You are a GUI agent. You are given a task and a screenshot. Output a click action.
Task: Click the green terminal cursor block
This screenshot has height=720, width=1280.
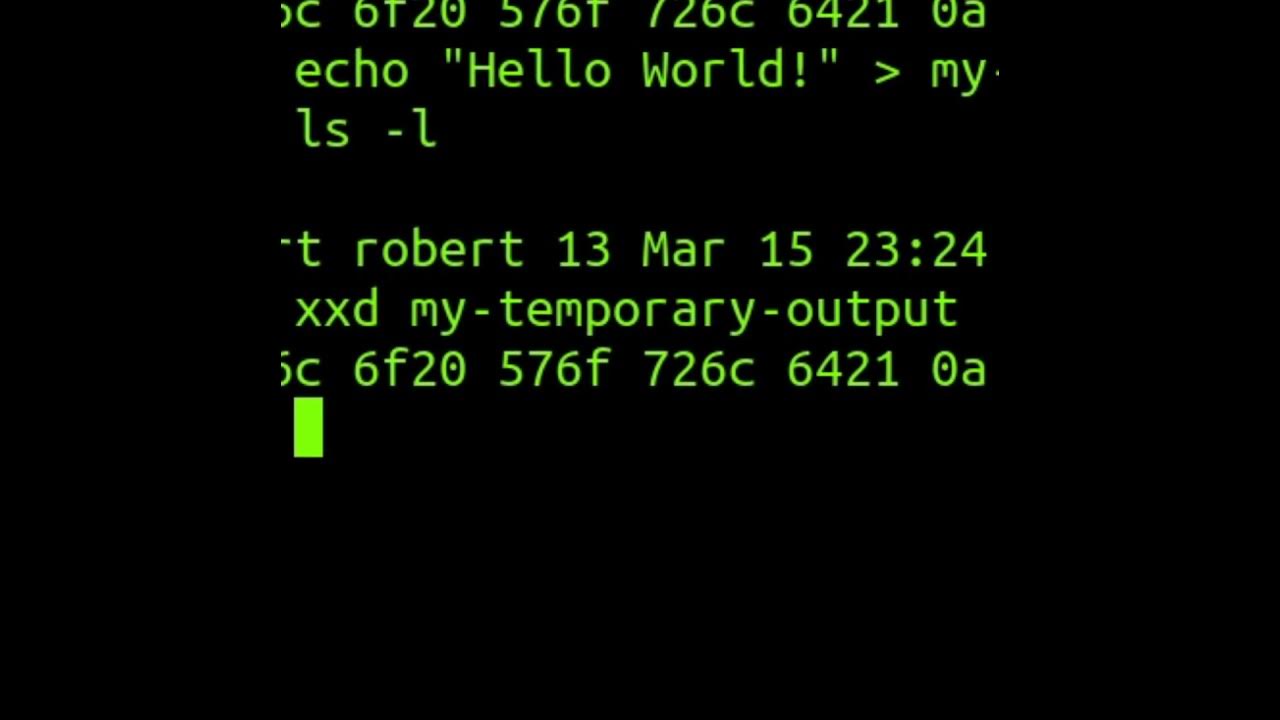tap(308, 427)
